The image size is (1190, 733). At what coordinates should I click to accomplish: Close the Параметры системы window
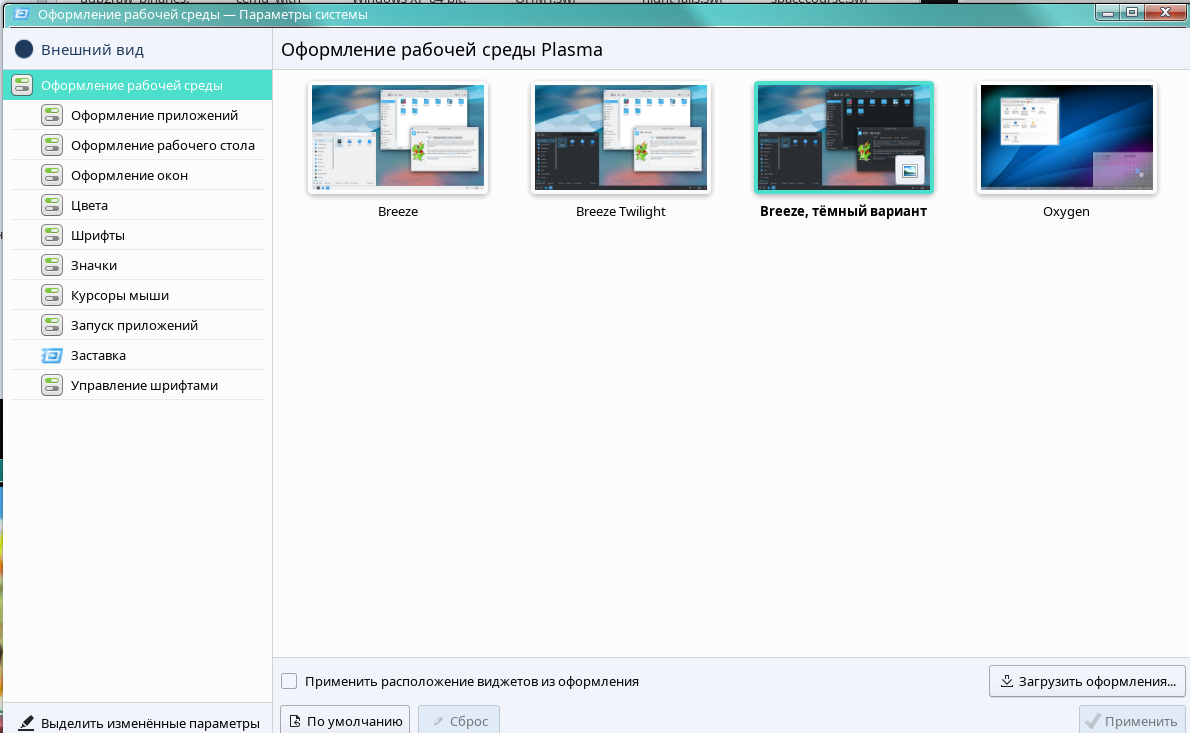point(1166,12)
